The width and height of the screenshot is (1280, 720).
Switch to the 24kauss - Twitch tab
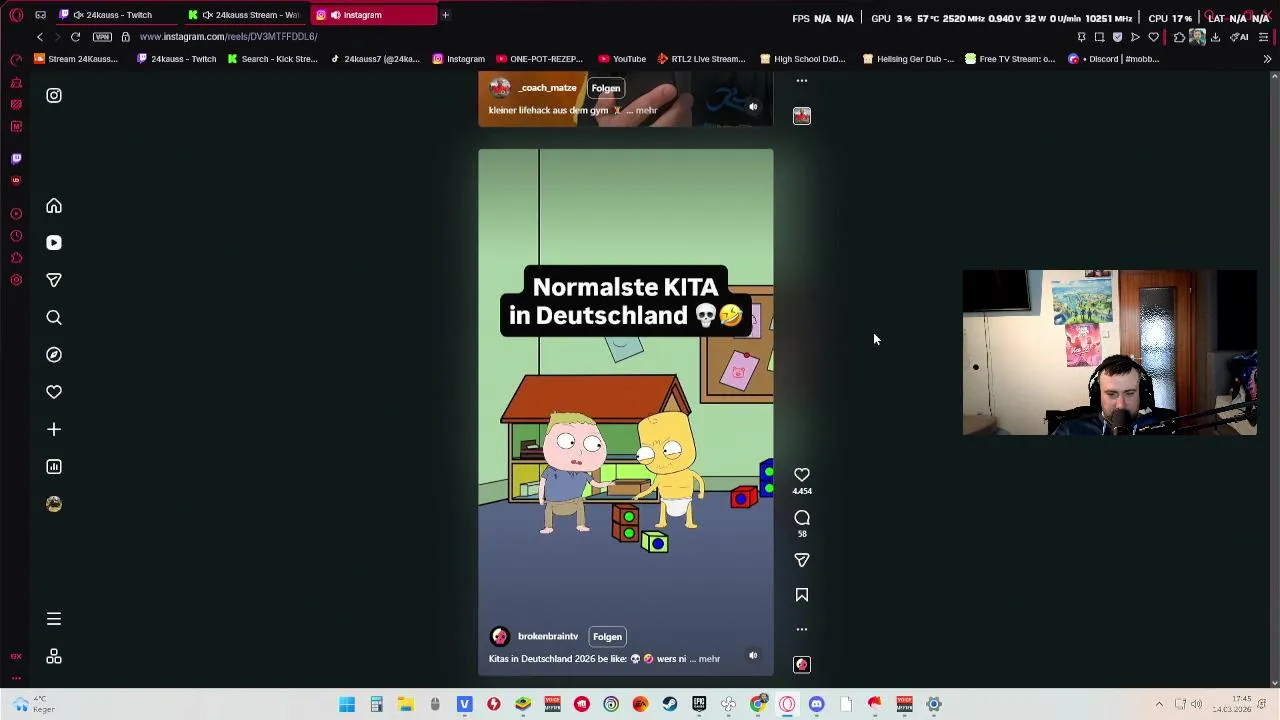click(119, 15)
